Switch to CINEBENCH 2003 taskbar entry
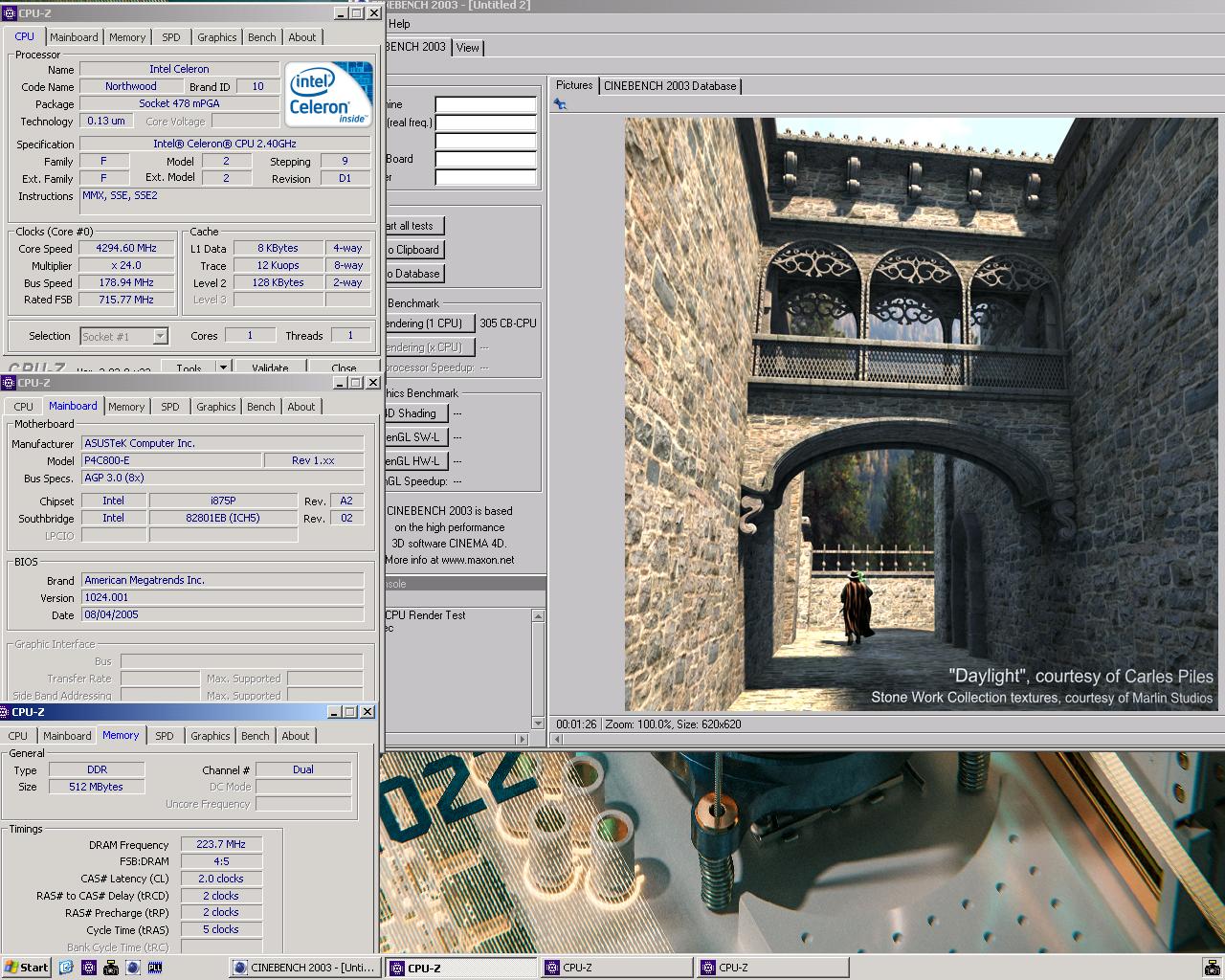 tap(305, 968)
